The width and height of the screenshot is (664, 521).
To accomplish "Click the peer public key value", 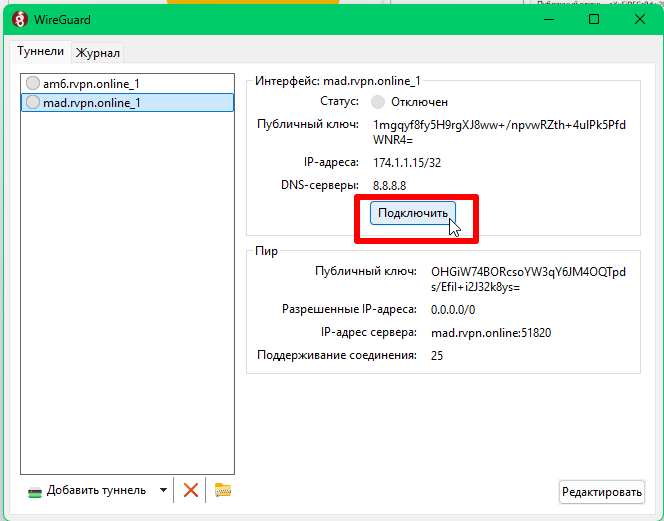I will 528,278.
